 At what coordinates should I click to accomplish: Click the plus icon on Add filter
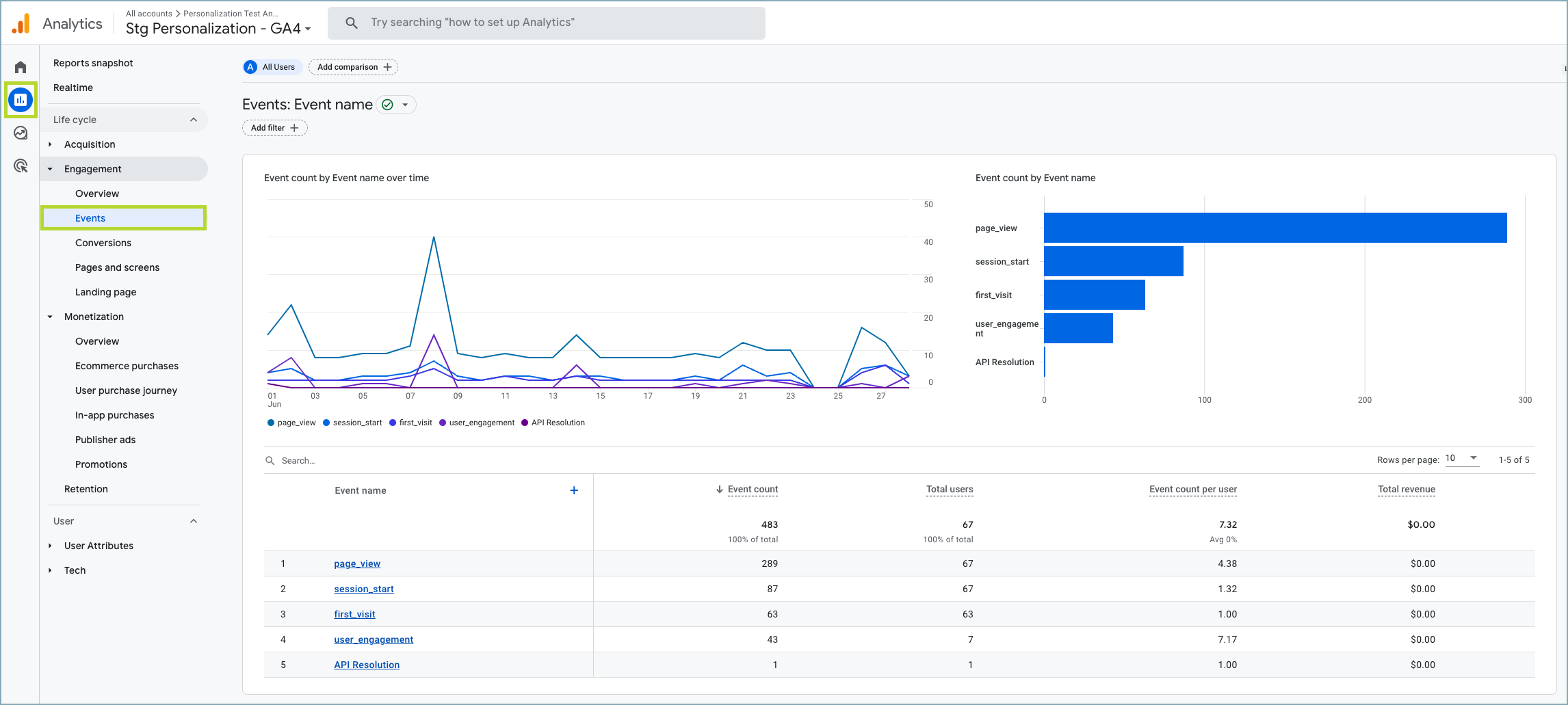[x=294, y=128]
